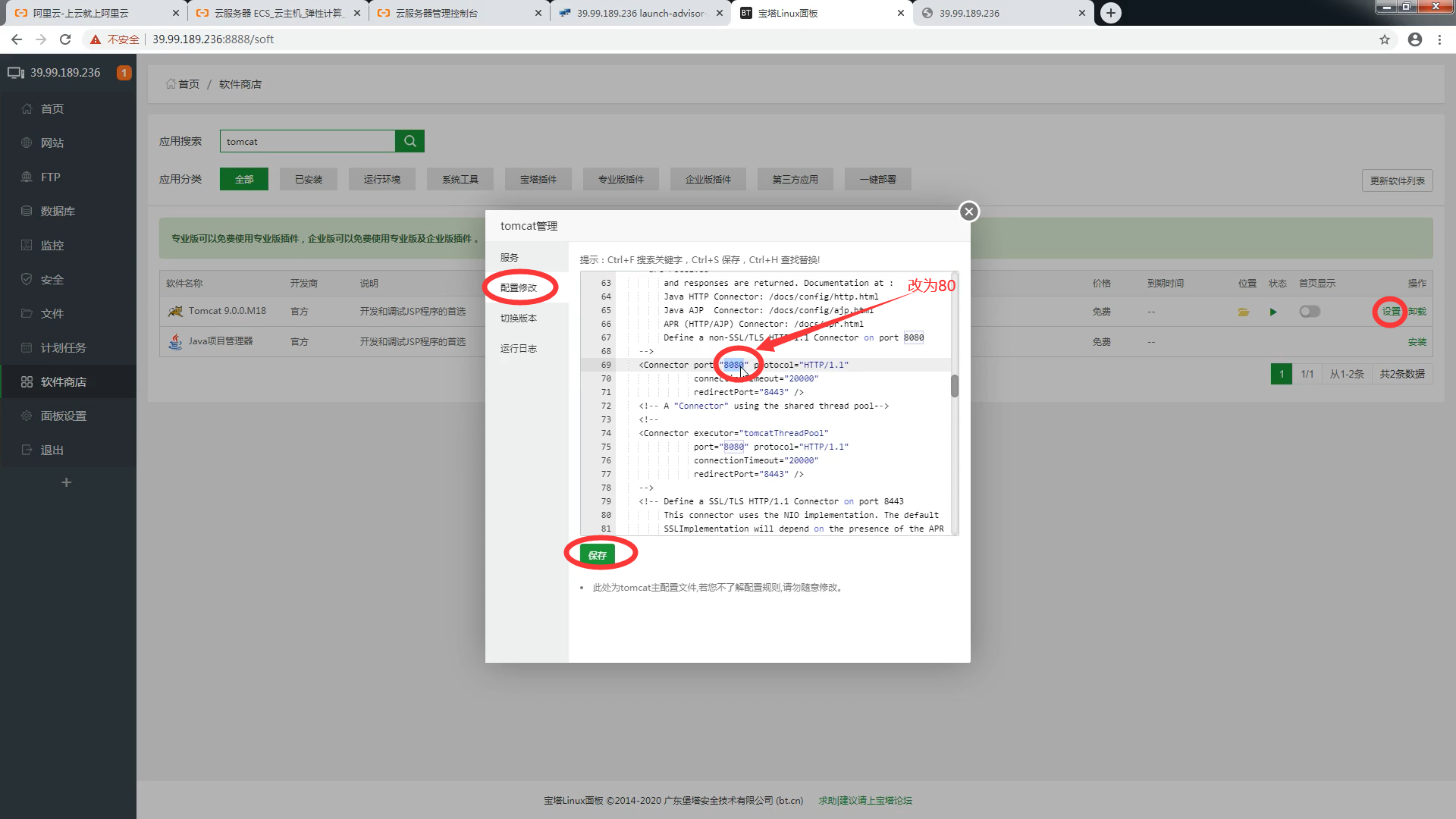Click the bookmark star icon
The height and width of the screenshot is (819, 1456).
point(1385,39)
